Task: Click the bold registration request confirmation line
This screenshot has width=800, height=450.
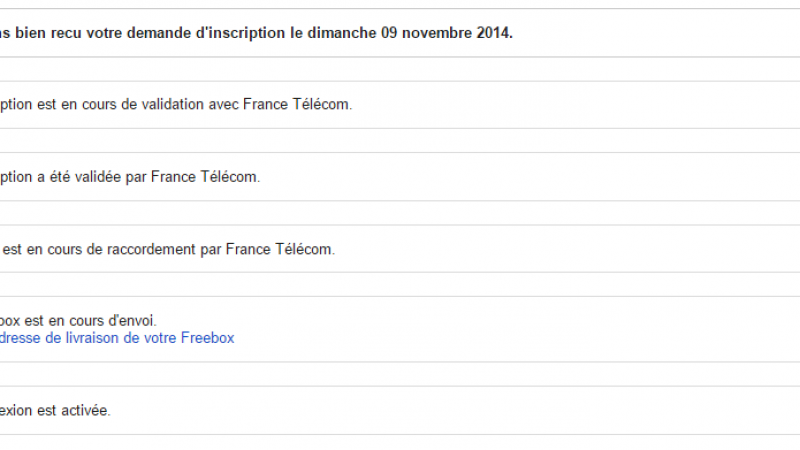Action: (x=256, y=32)
